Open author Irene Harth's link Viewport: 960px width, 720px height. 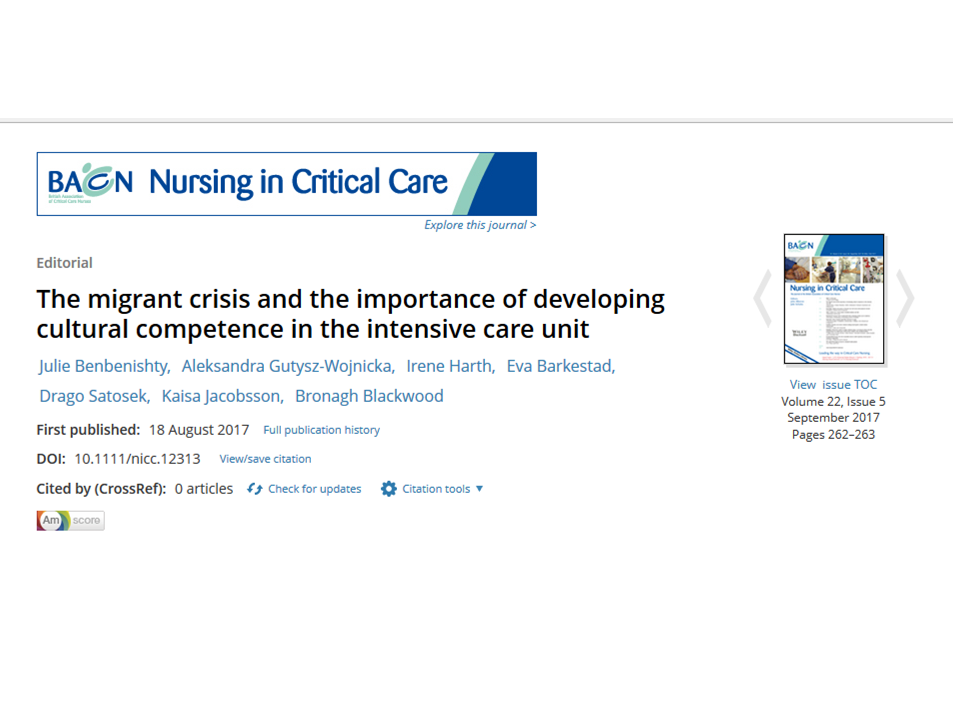click(x=451, y=366)
